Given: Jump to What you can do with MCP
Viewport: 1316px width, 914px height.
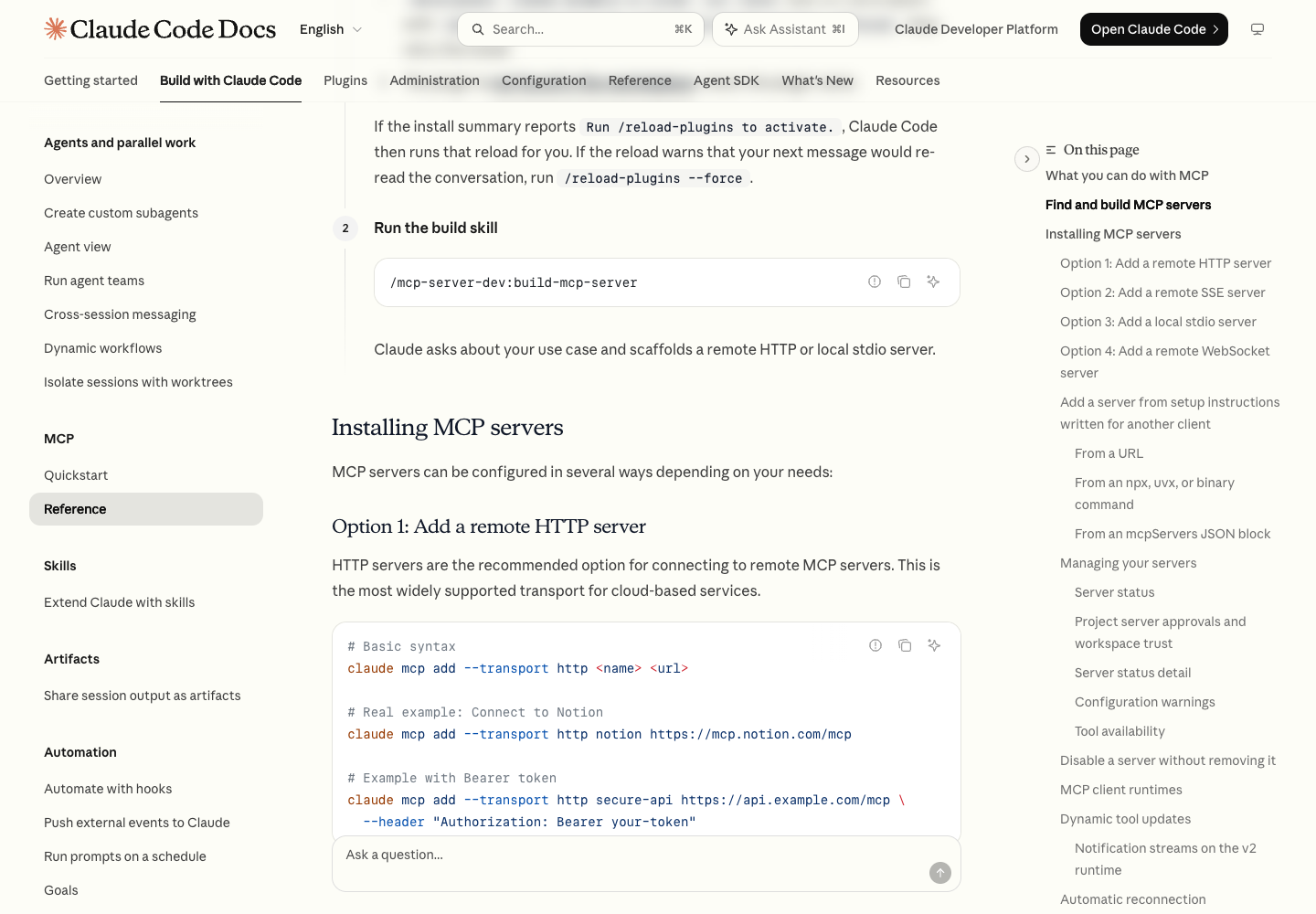Looking at the screenshot, I should tap(1127, 175).
